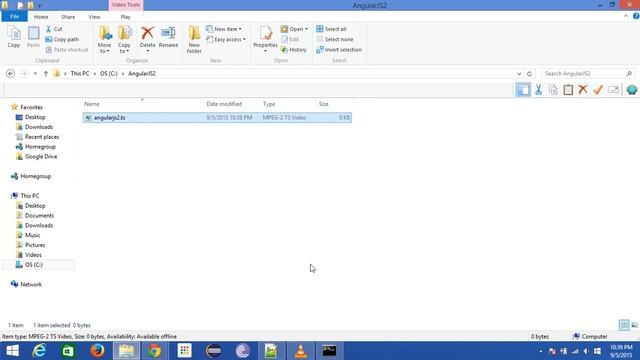The height and width of the screenshot is (360, 640).
Task: Open the Copy to dropdown
Action: click(x=124, y=48)
